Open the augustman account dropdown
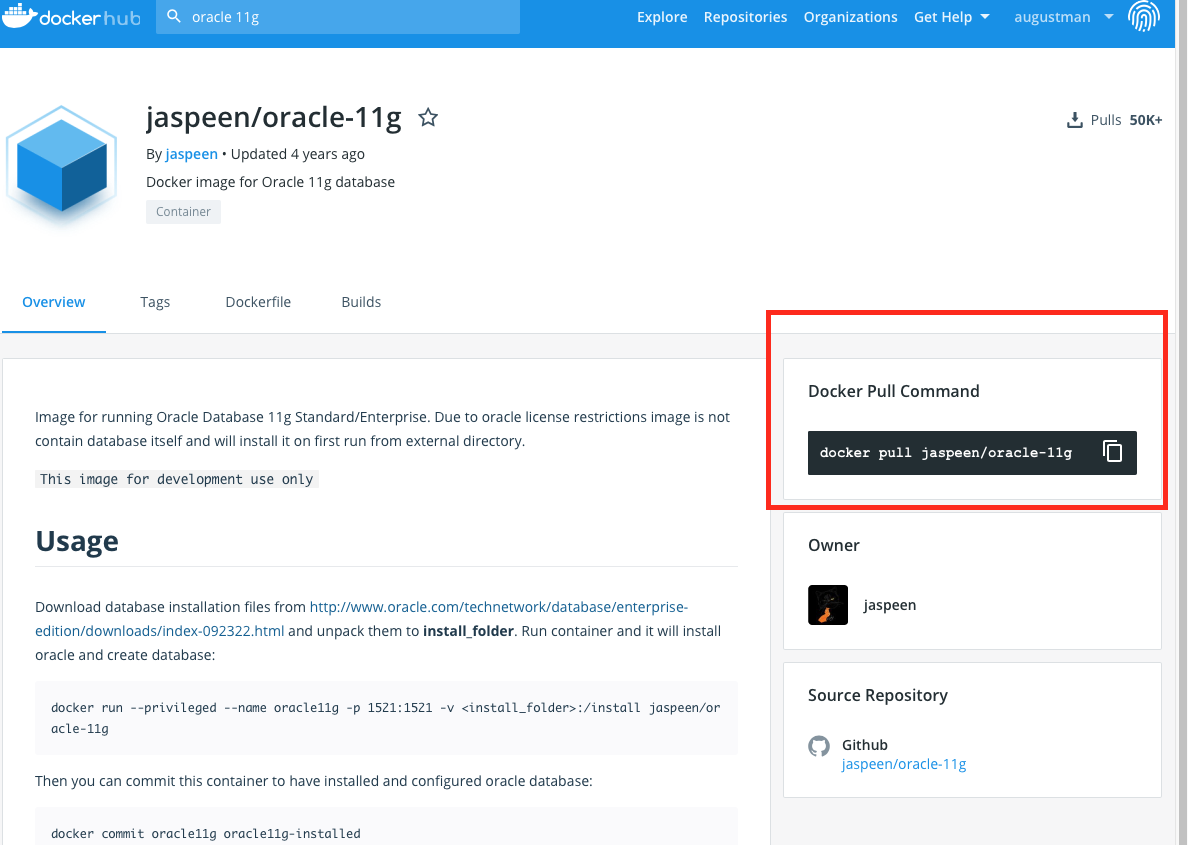The image size is (1188, 845). [1064, 17]
